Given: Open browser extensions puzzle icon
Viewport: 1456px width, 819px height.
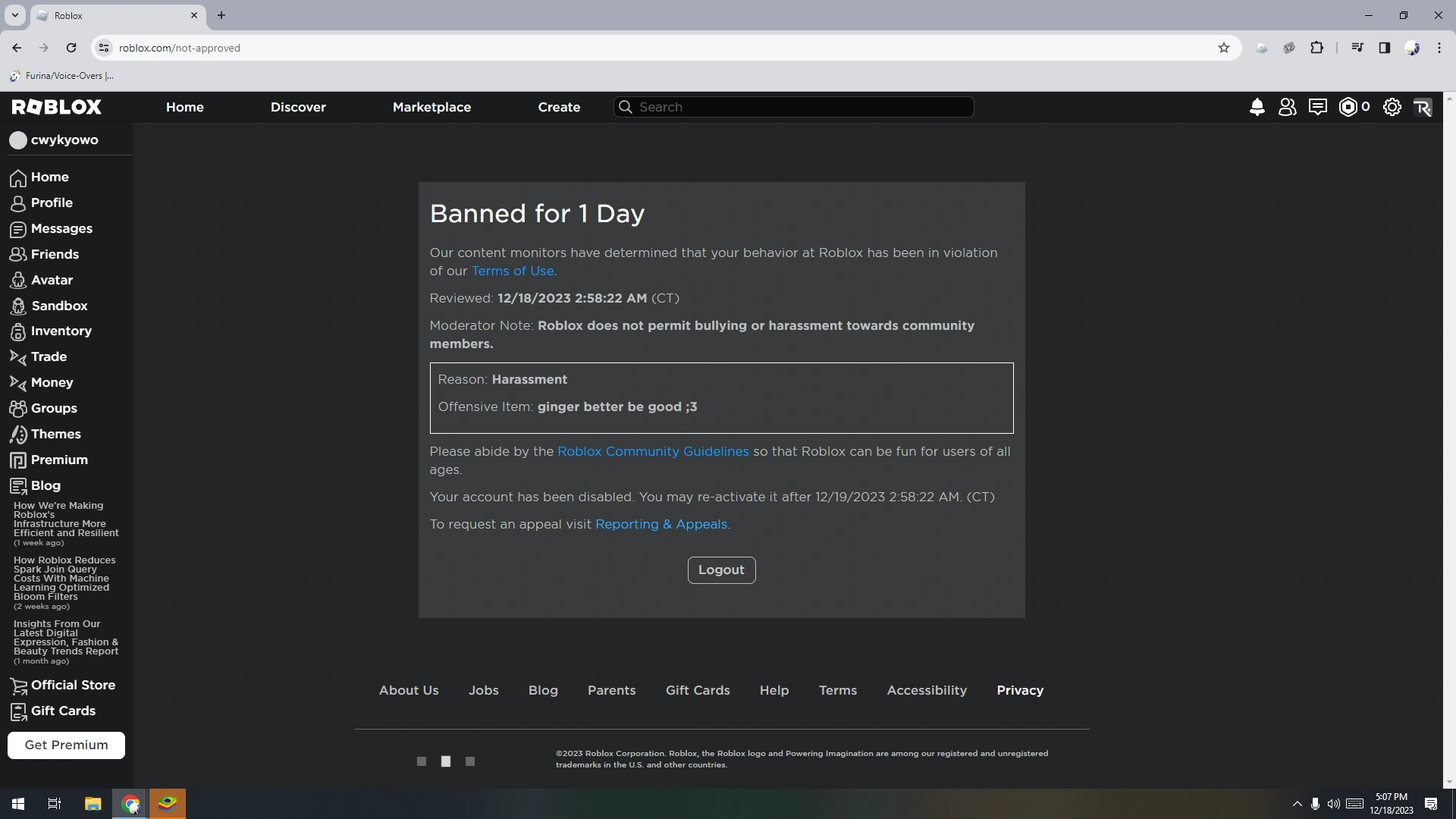Looking at the screenshot, I should (x=1317, y=47).
